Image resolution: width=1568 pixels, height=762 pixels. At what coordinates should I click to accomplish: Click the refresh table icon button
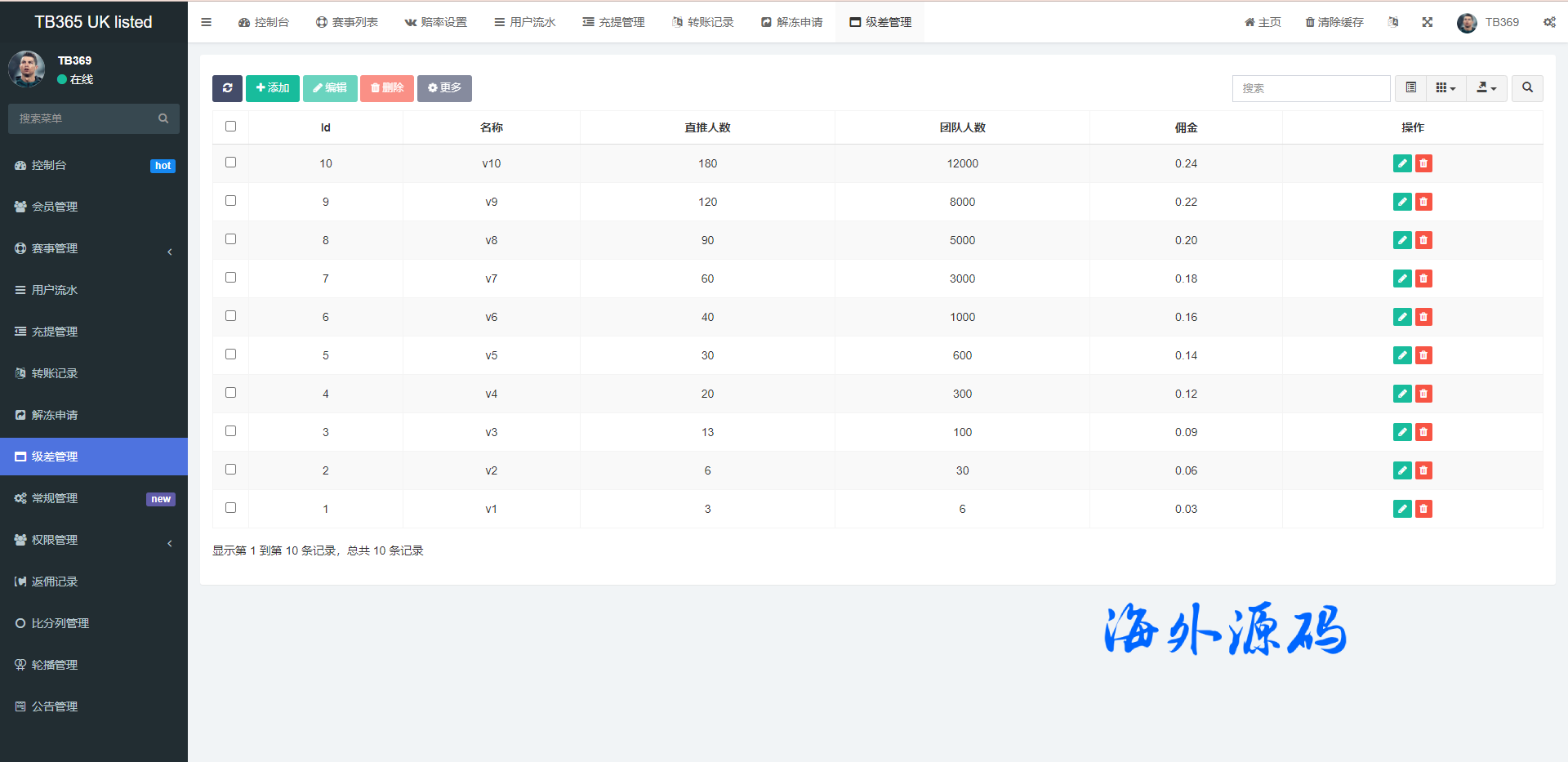(x=227, y=88)
